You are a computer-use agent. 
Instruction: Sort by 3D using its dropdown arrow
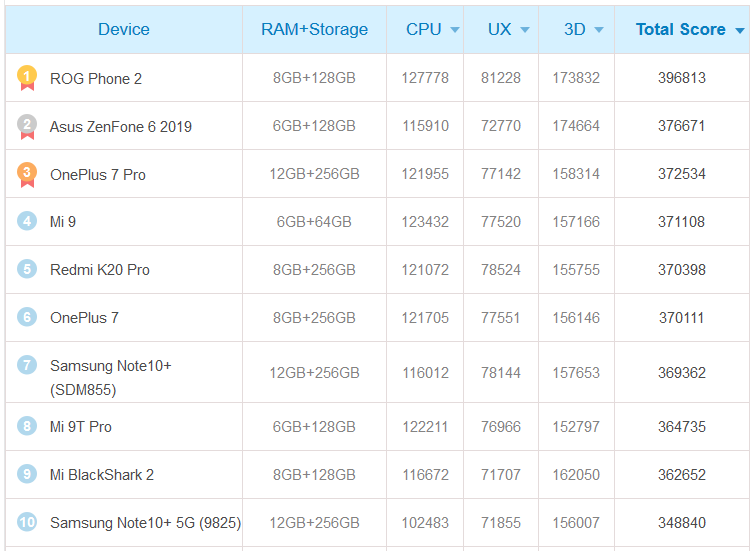[x=599, y=30]
